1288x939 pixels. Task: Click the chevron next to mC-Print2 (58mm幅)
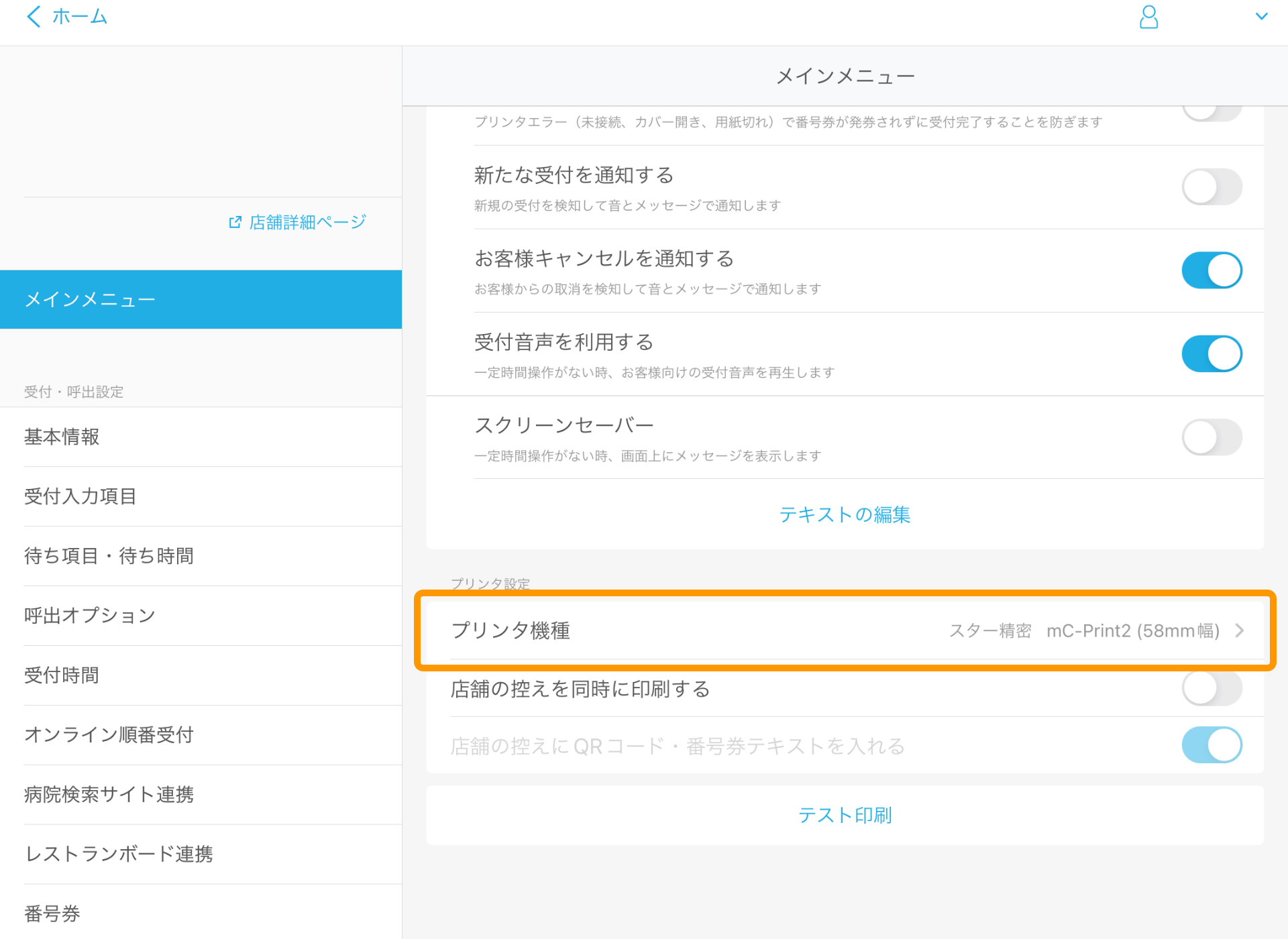tap(1240, 630)
